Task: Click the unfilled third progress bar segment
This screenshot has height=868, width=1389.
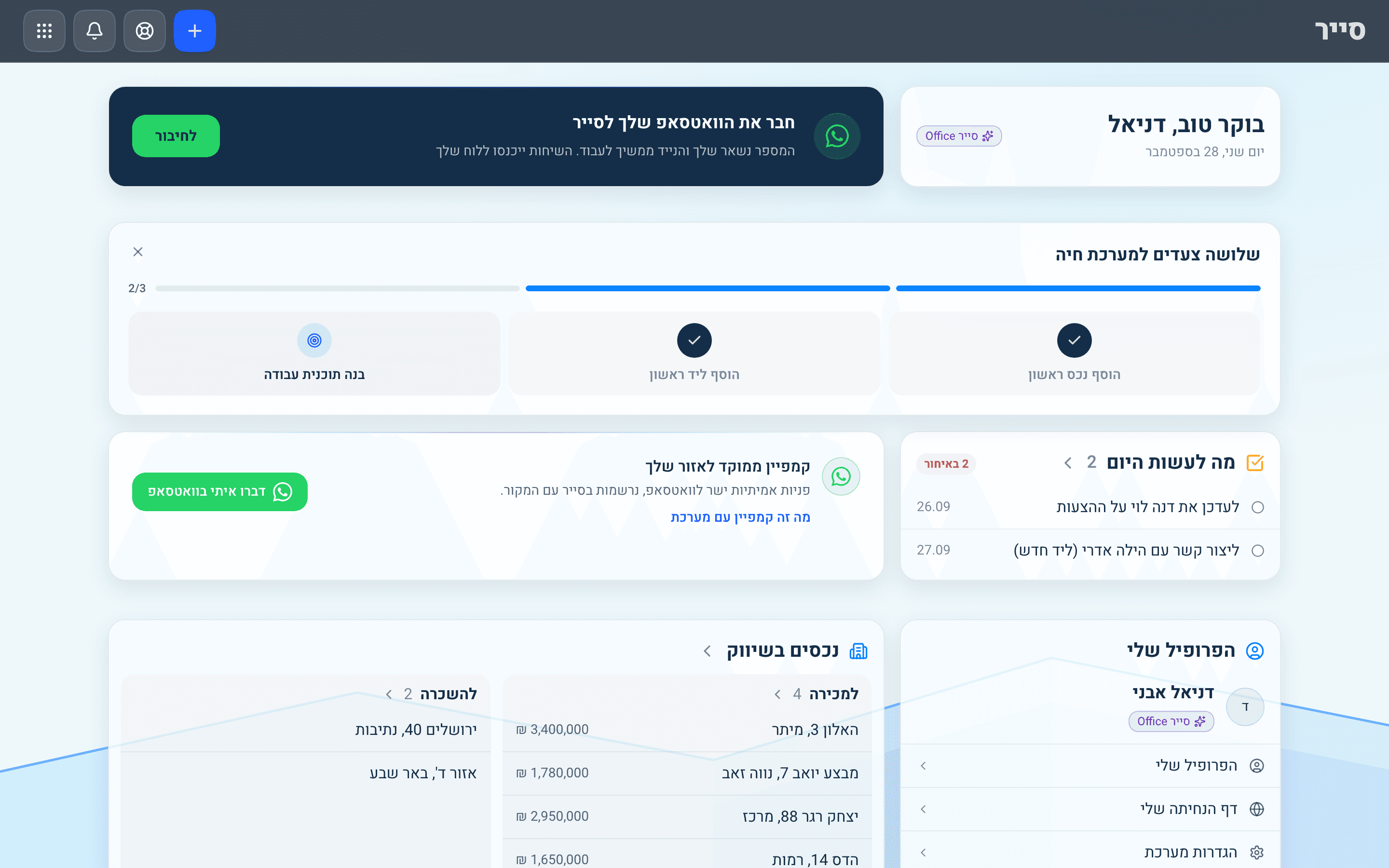Action: (x=338, y=288)
